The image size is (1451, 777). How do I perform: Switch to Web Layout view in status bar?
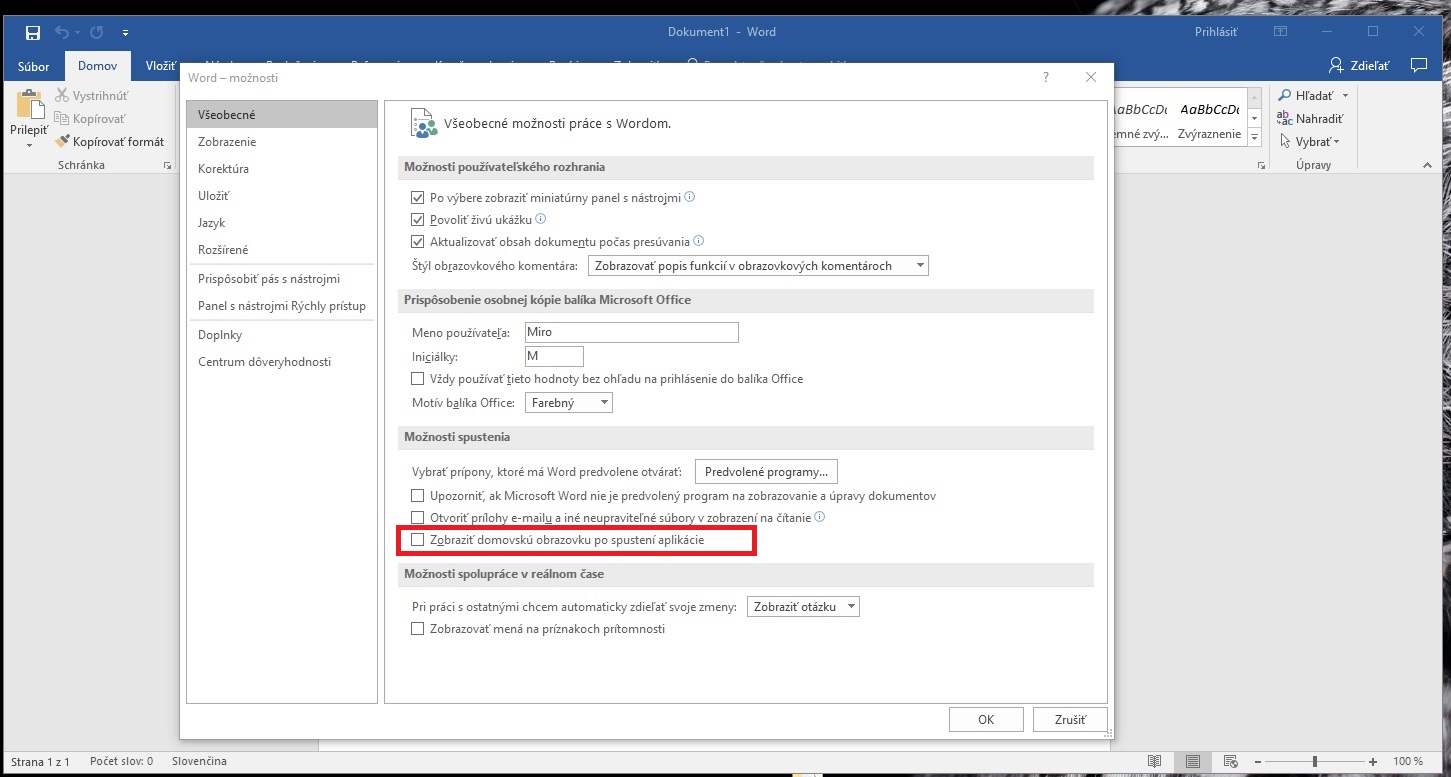pos(1231,762)
